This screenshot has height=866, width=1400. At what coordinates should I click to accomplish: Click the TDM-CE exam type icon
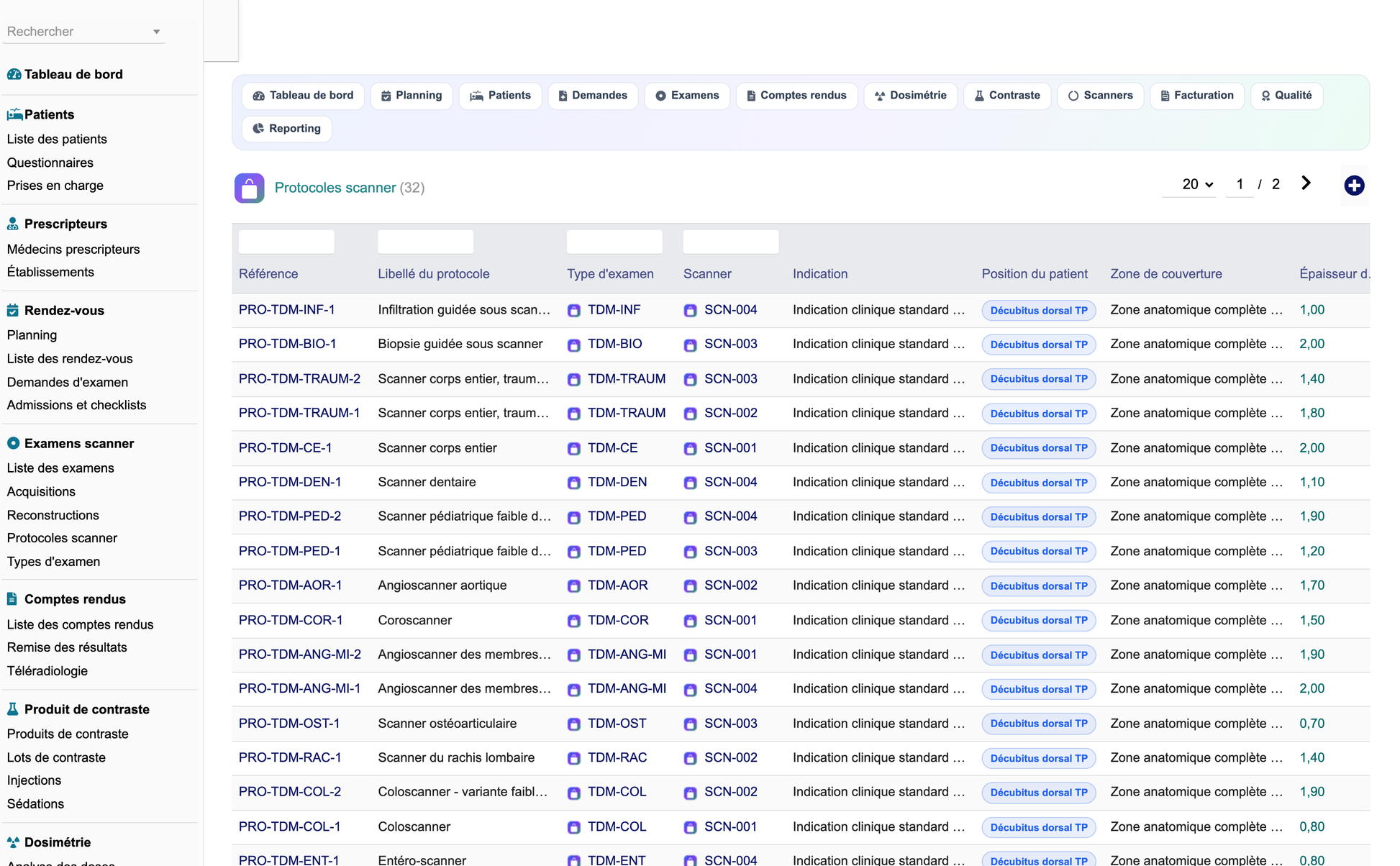pos(574,449)
